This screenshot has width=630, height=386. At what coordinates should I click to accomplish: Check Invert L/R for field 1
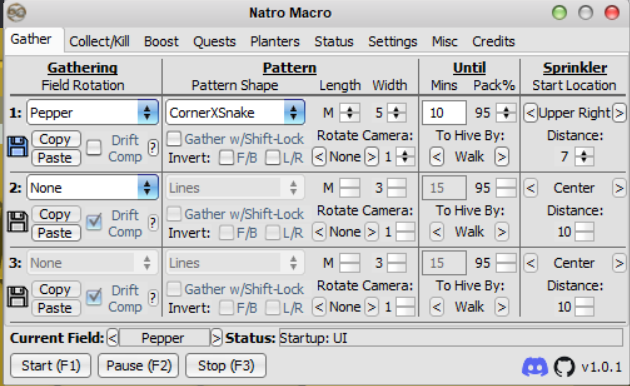pyautogui.click(x=272, y=157)
